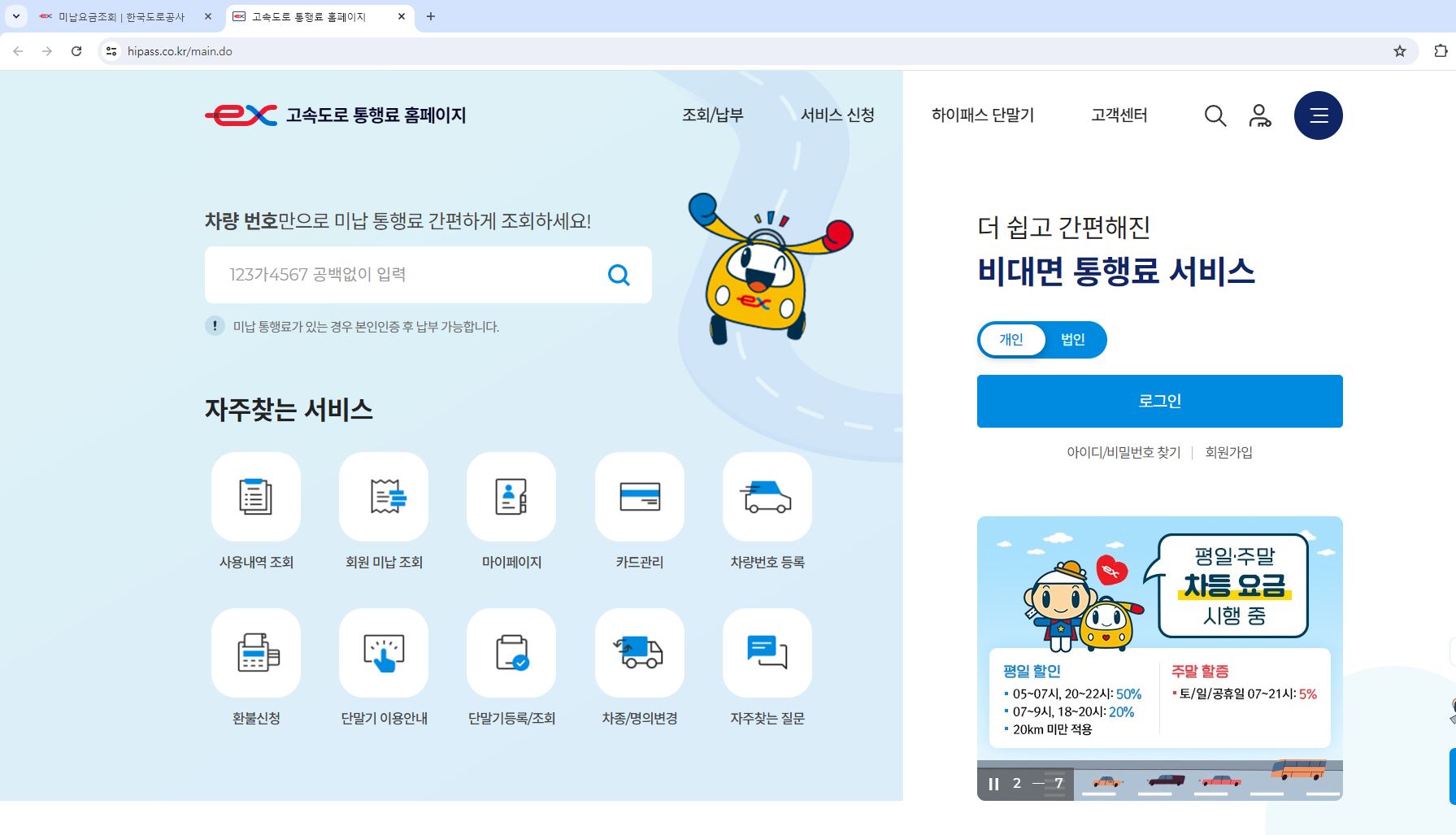Open the 하이패스 단말기 menu
This screenshot has width=1456, height=835.
[983, 115]
